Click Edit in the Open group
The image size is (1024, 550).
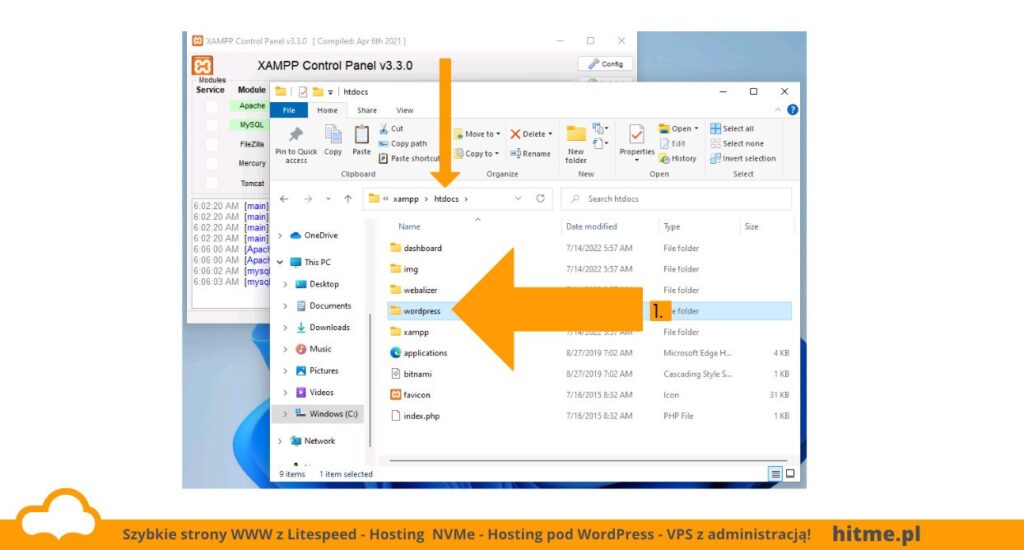(673, 144)
